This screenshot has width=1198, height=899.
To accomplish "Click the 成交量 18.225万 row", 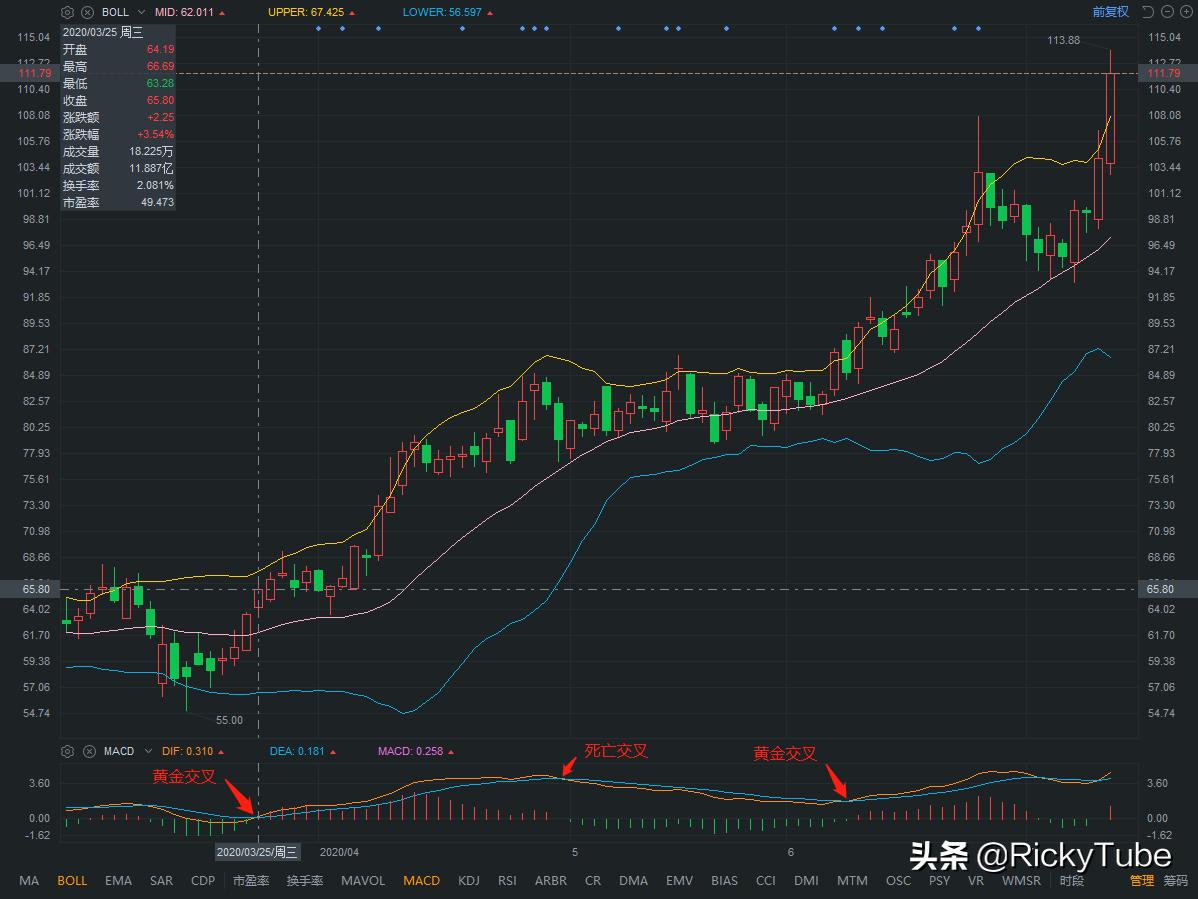I will (118, 151).
